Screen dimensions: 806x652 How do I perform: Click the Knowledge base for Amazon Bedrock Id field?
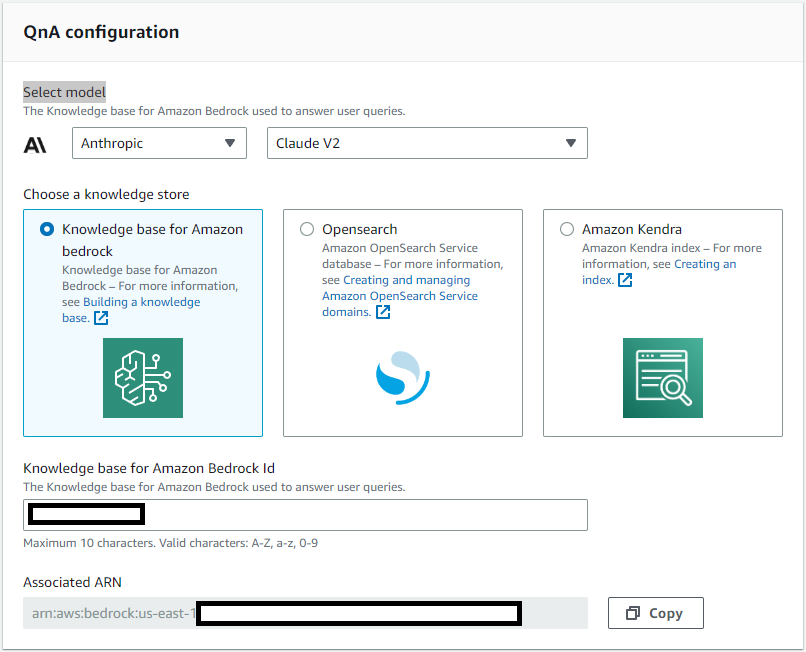coord(305,515)
